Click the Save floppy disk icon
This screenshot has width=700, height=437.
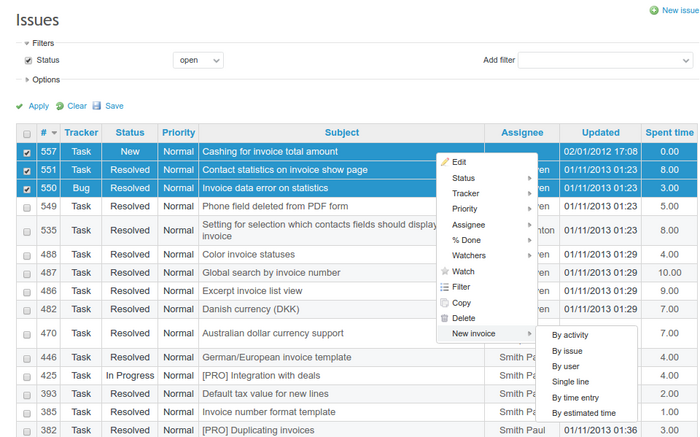[x=97, y=106]
